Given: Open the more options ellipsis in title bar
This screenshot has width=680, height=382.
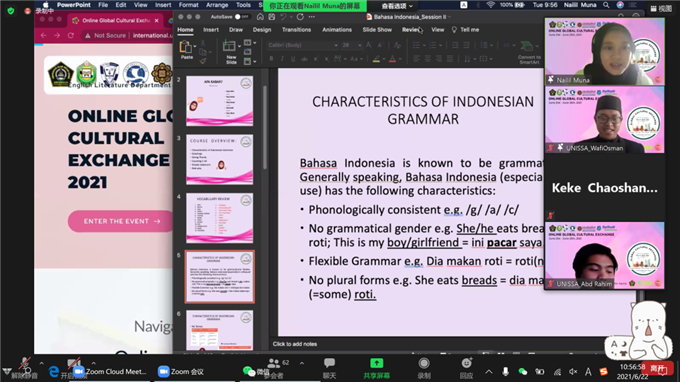Looking at the screenshot, I should point(312,17).
